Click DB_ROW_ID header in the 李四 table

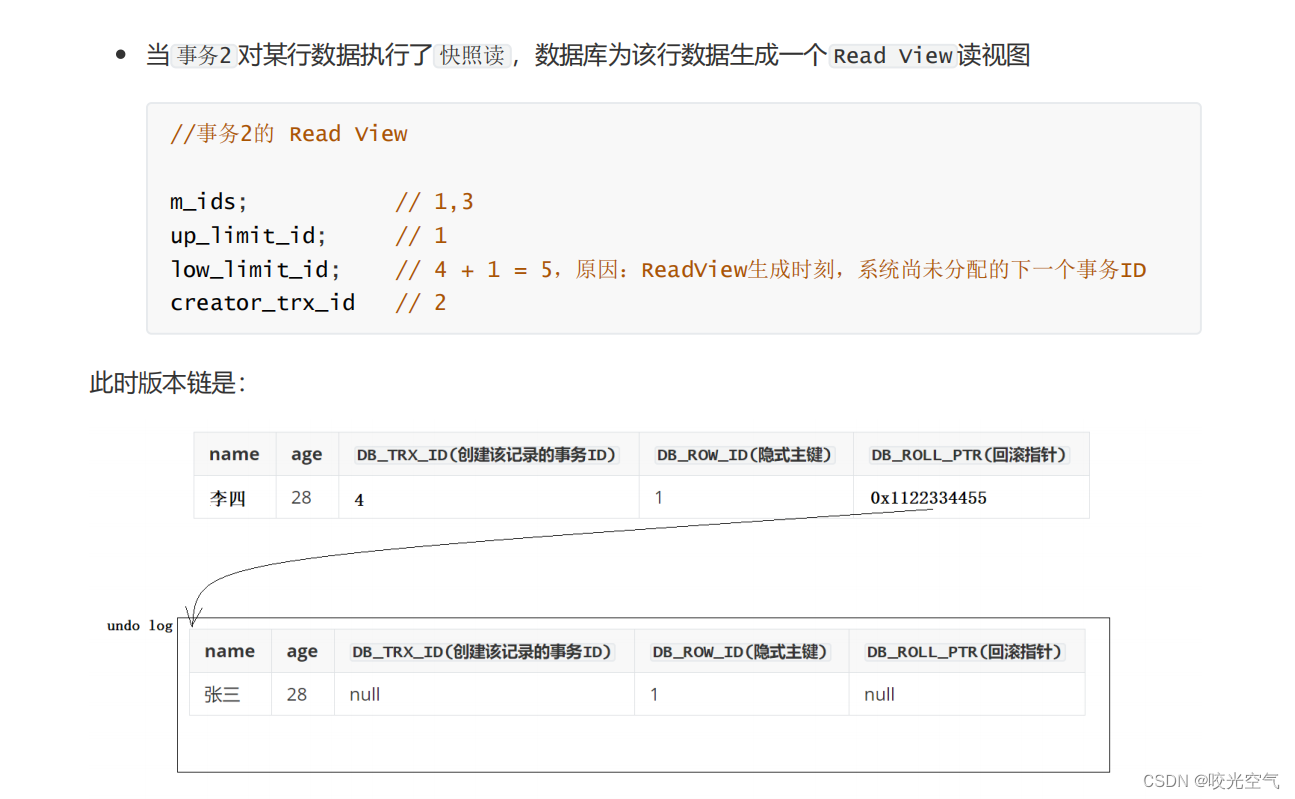click(745, 455)
